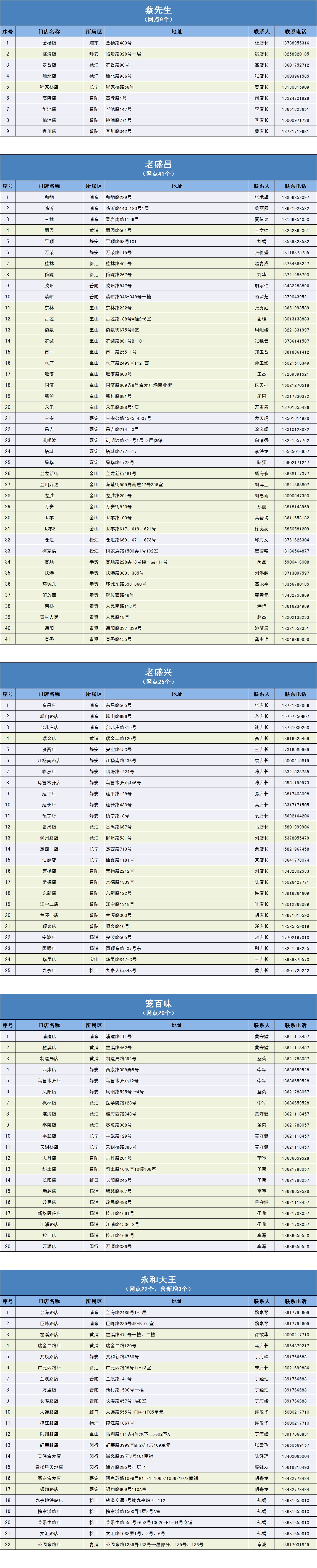Select address '曹杨路2212号'
The width and height of the screenshot is (317, 1568).
coord(120,871)
